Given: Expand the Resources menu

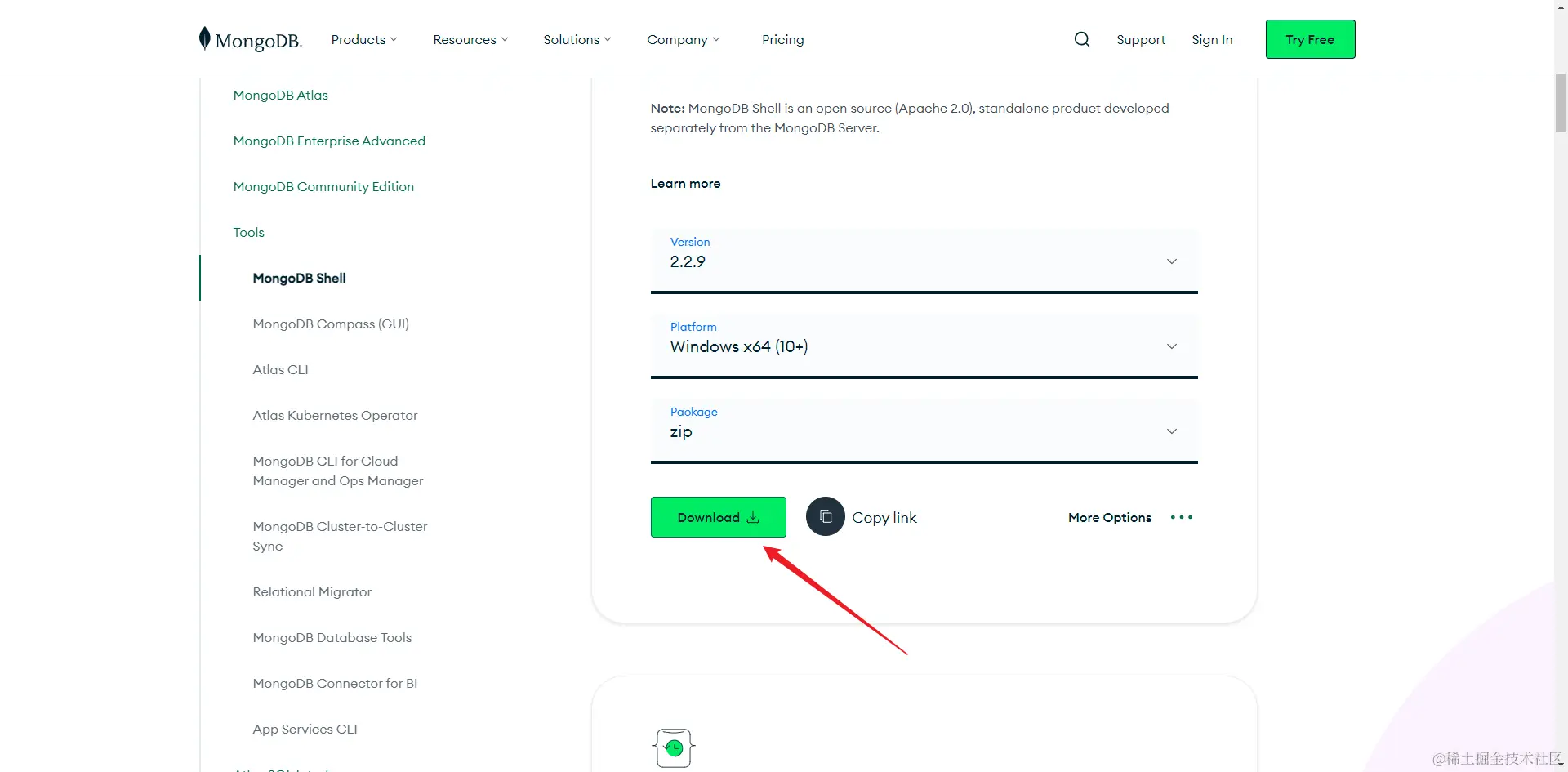Looking at the screenshot, I should click(x=470, y=39).
